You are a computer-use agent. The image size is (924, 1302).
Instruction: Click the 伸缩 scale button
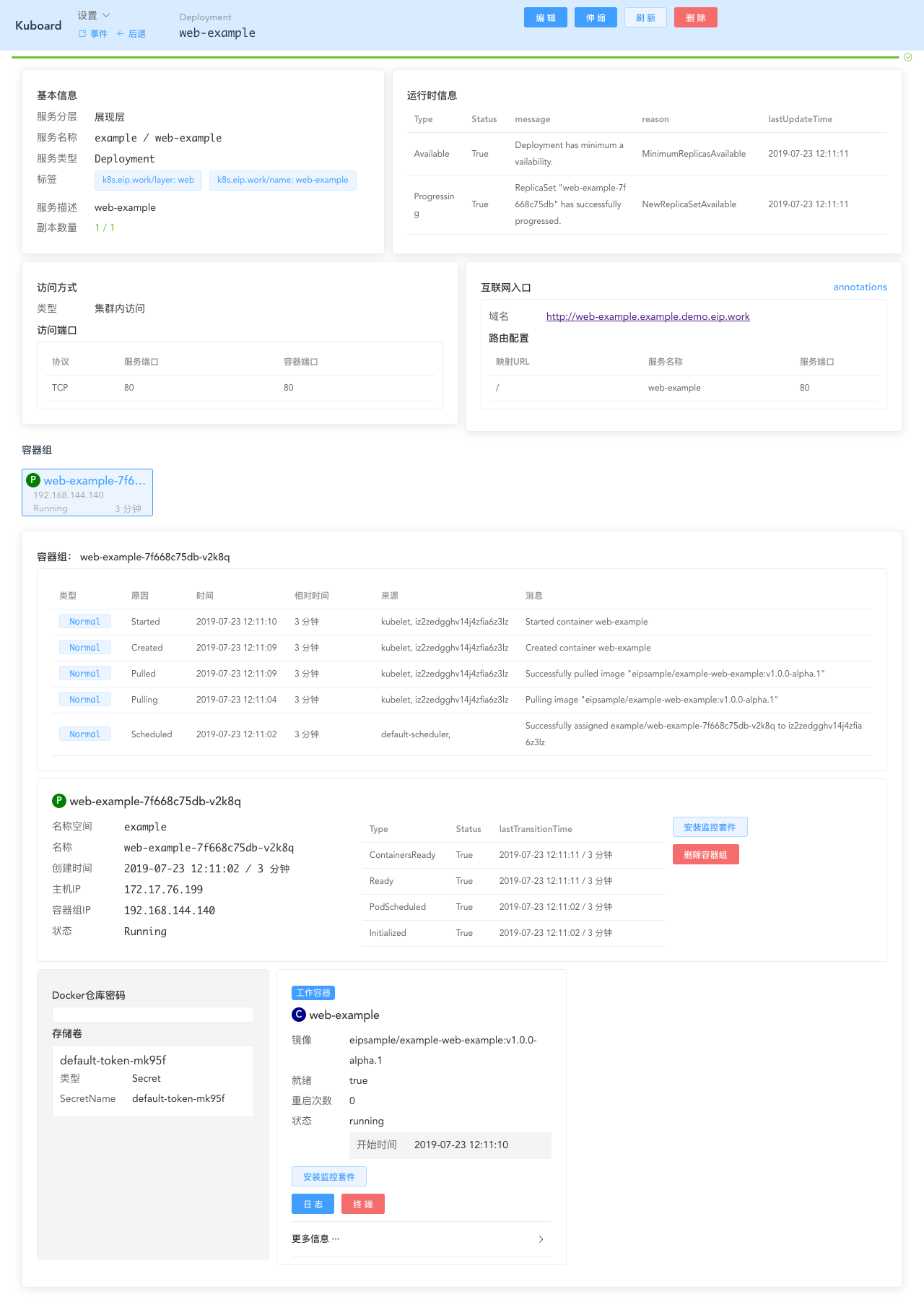[x=596, y=18]
